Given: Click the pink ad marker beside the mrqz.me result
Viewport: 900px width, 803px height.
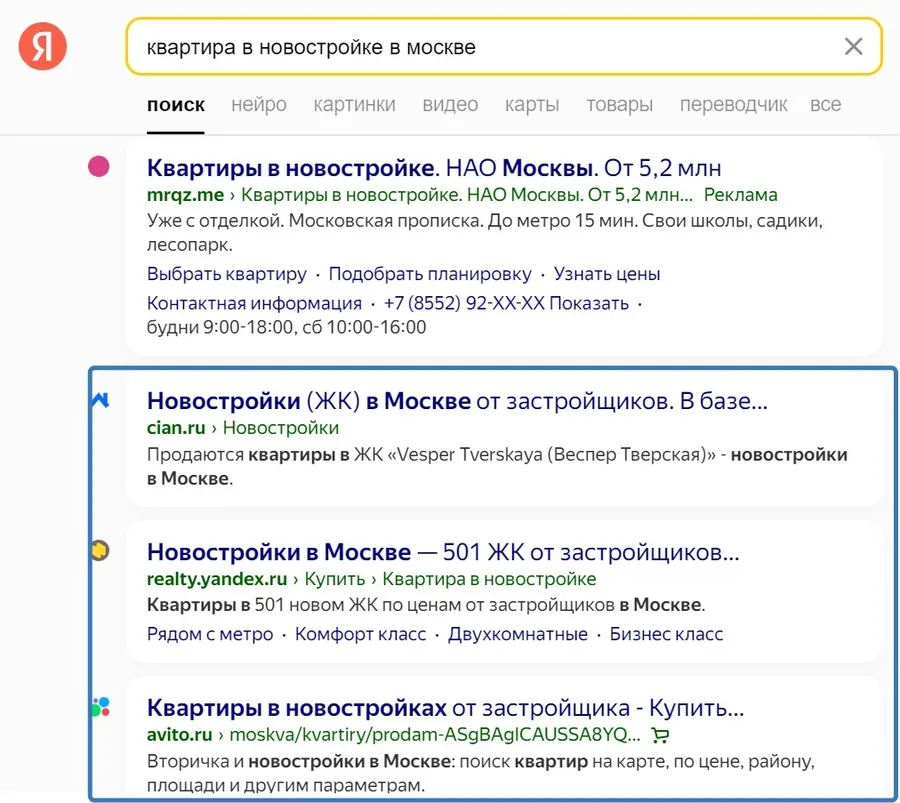Looking at the screenshot, I should click(x=97, y=167).
